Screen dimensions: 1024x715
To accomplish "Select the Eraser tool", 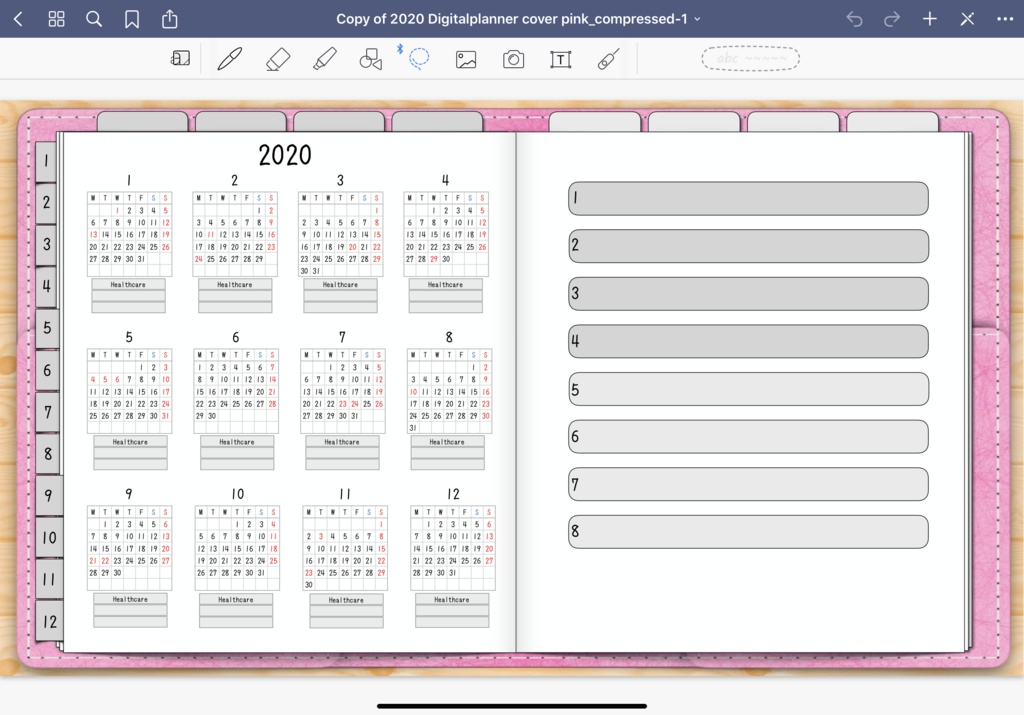I will click(278, 58).
